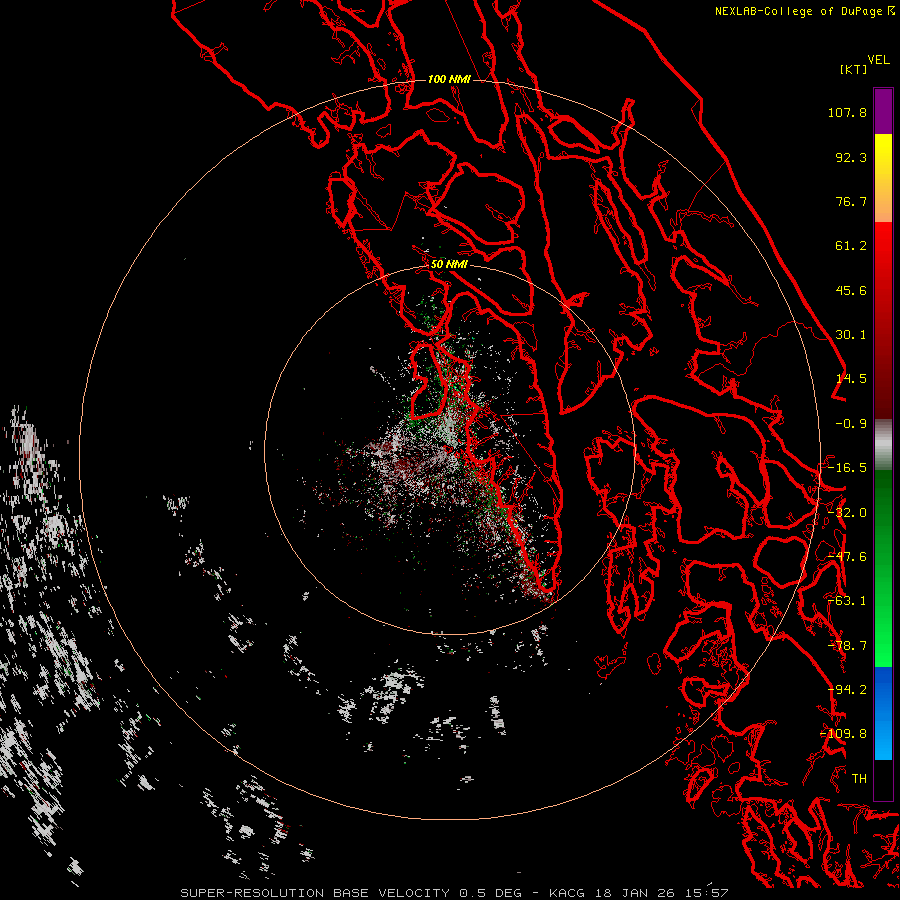Pick the black TH segment of the color bar
The width and height of the screenshot is (900, 900).
(883, 779)
